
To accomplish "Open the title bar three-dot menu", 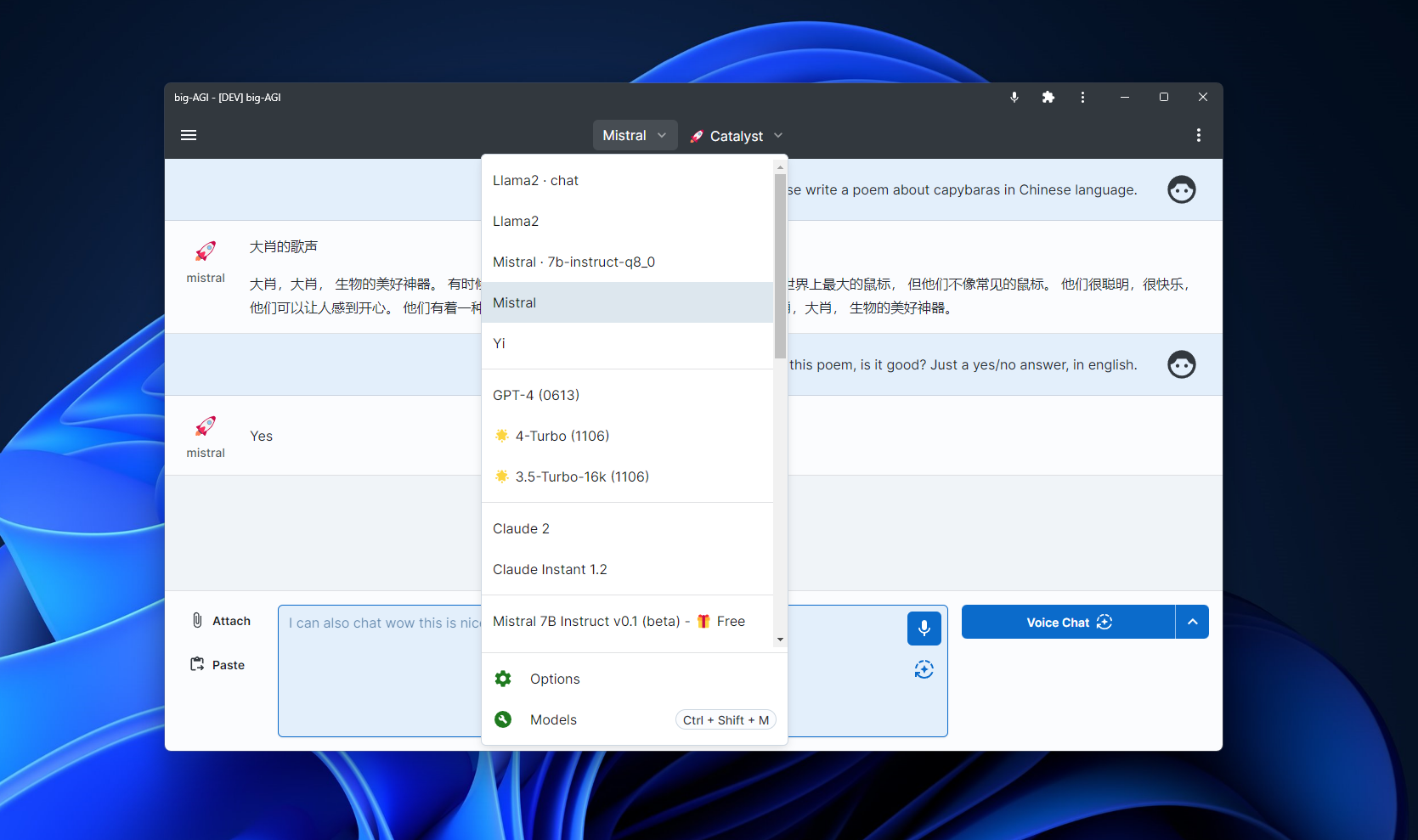I will (1082, 97).
